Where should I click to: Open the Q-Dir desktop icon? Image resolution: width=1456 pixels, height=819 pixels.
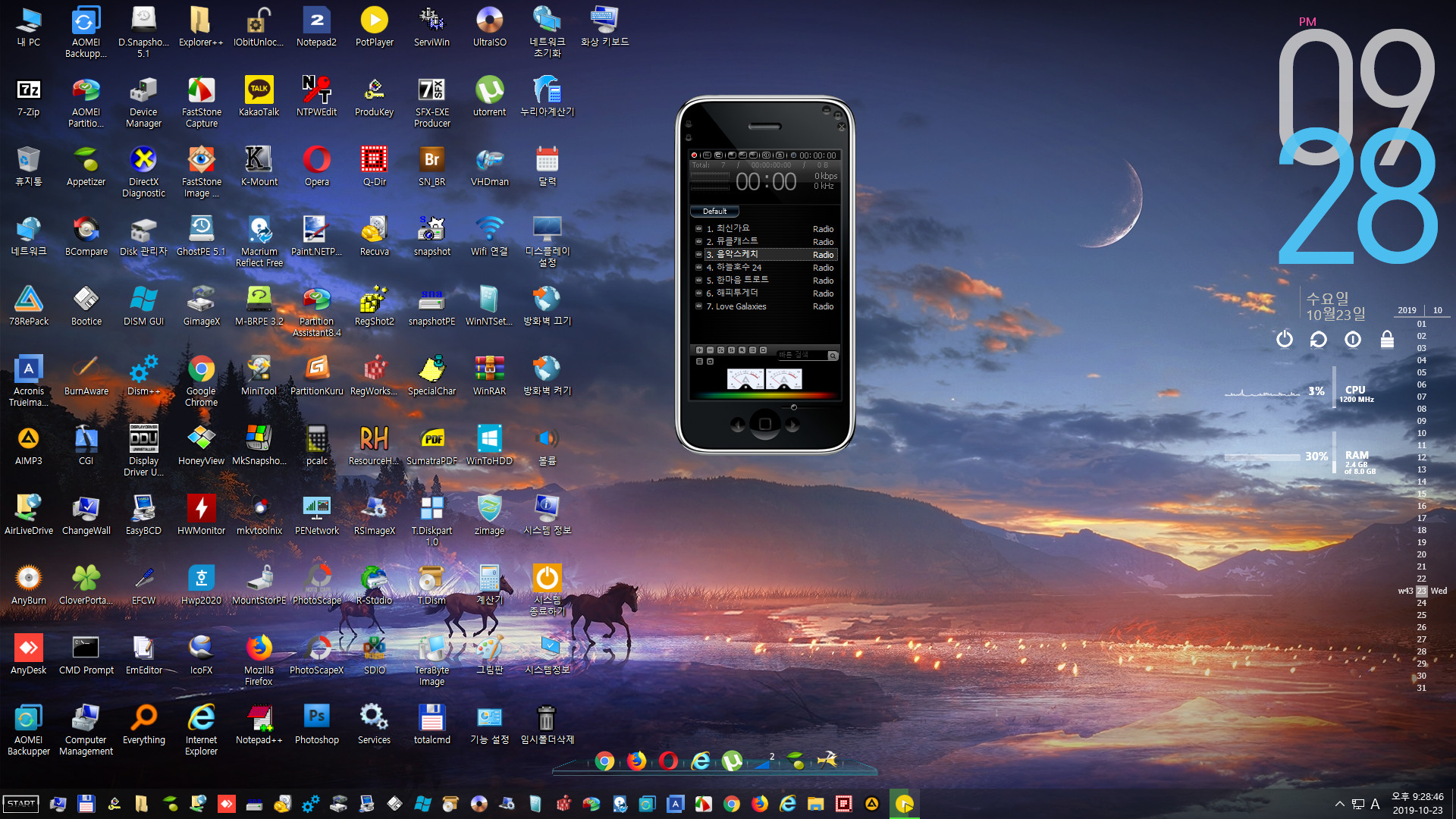tap(375, 167)
